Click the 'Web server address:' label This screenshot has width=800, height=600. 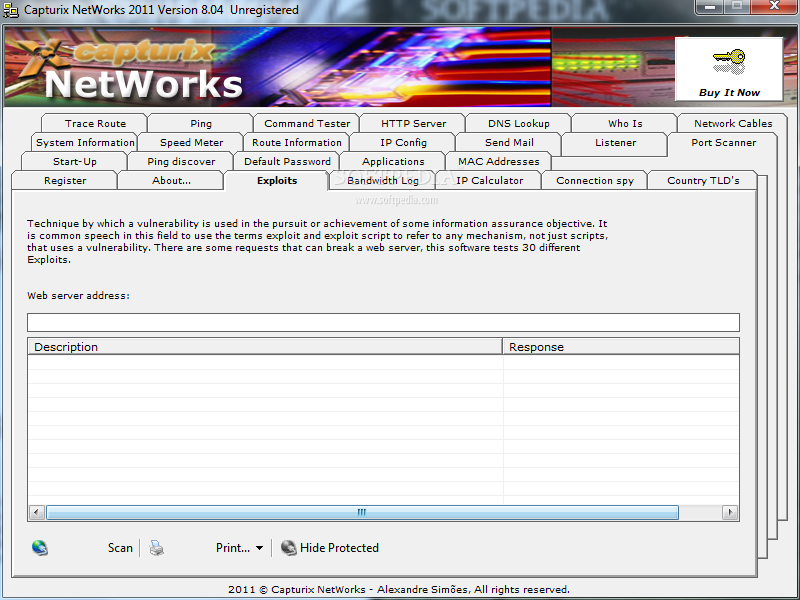pyautogui.click(x=78, y=295)
